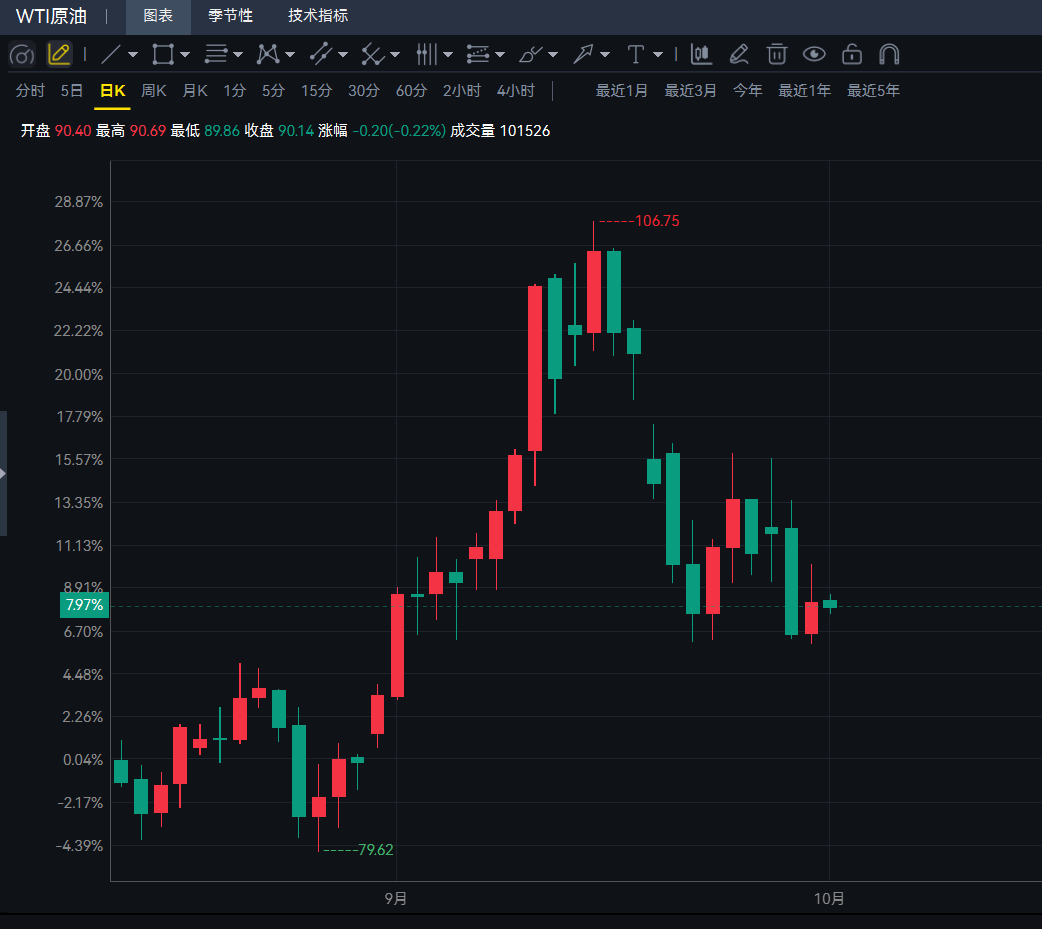This screenshot has width=1042, height=929.
Task: Select the 15分 interval
Action: tap(316, 91)
